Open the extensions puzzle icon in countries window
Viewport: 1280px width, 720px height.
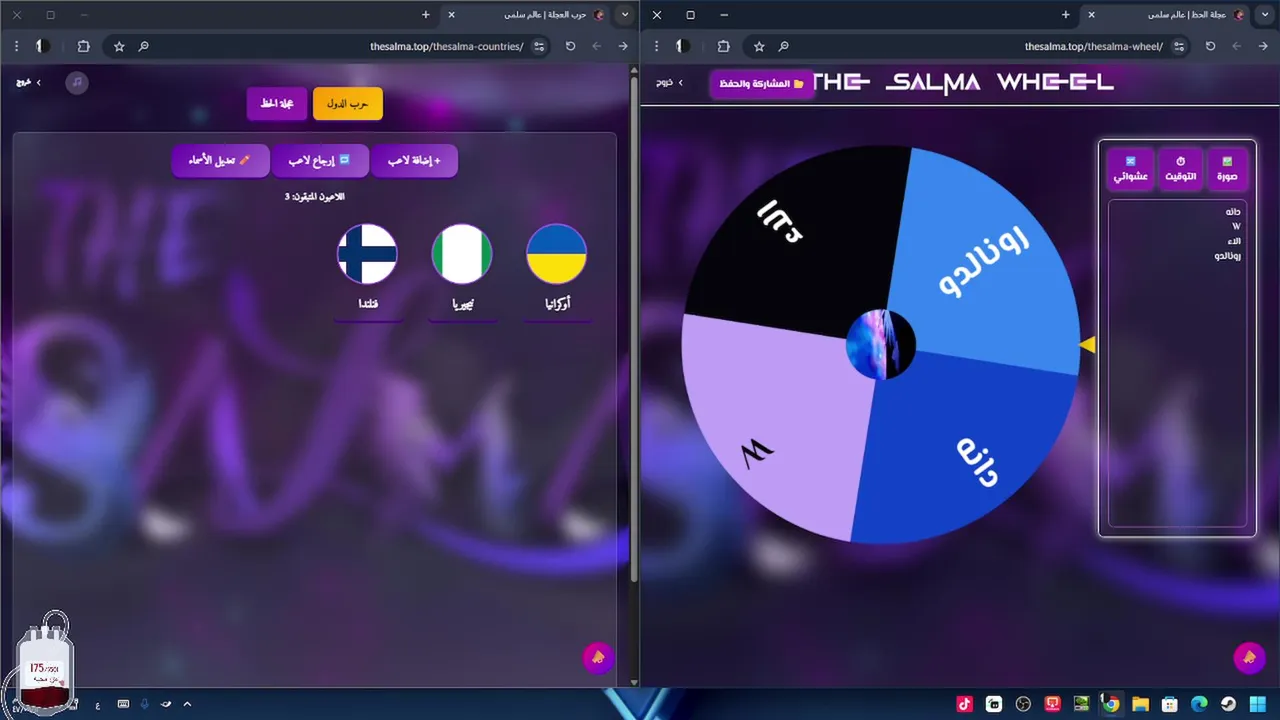pyautogui.click(x=83, y=46)
